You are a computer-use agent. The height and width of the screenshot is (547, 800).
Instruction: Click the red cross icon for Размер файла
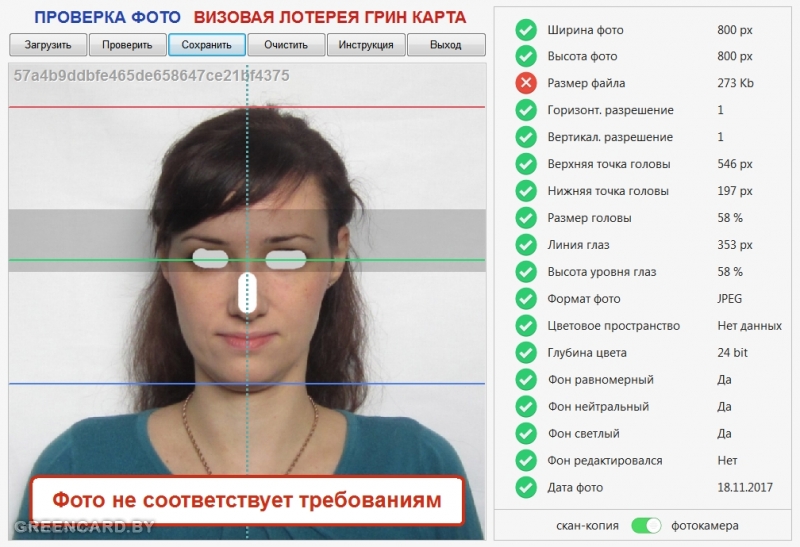[526, 83]
